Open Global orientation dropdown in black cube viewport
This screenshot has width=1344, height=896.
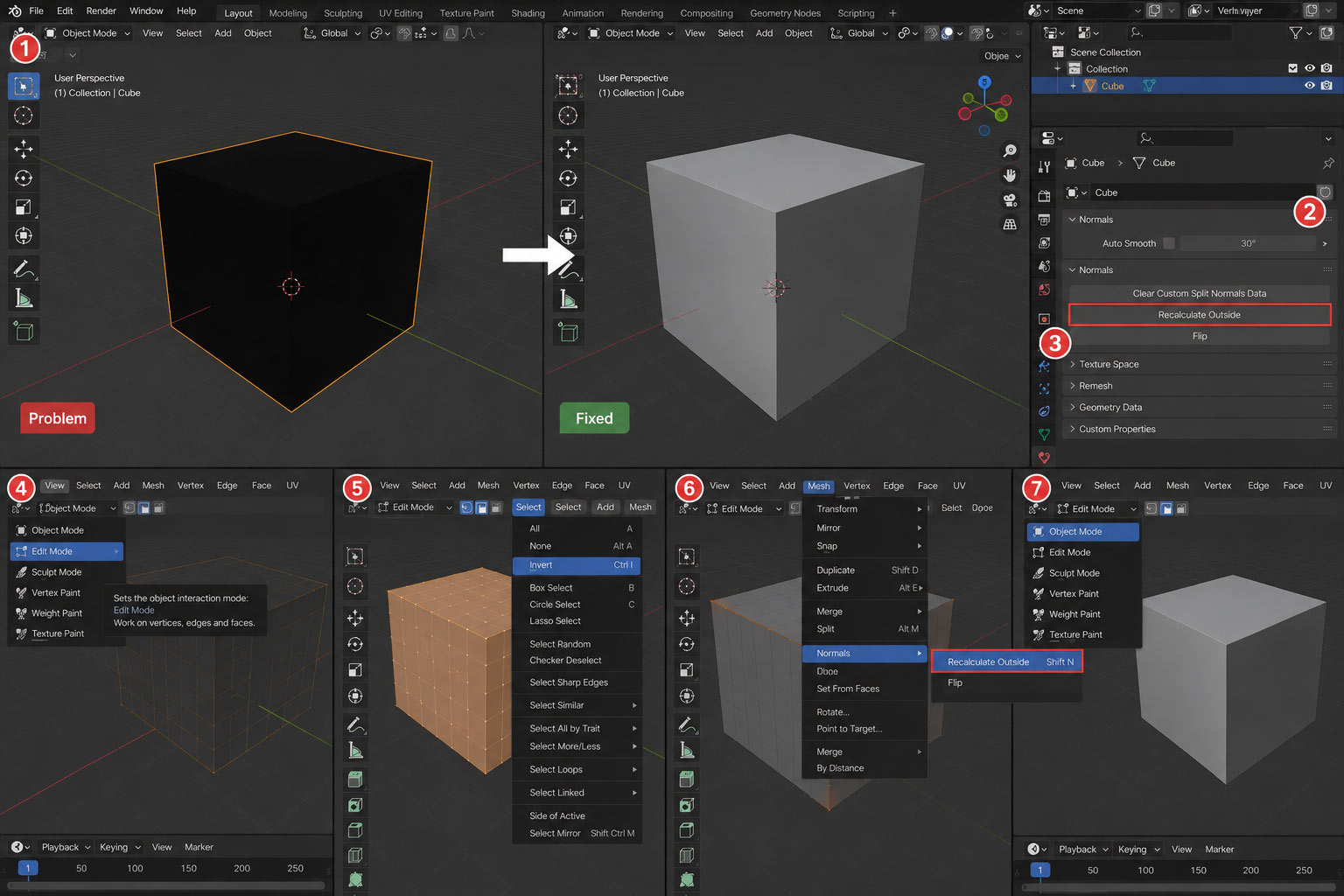point(332,33)
